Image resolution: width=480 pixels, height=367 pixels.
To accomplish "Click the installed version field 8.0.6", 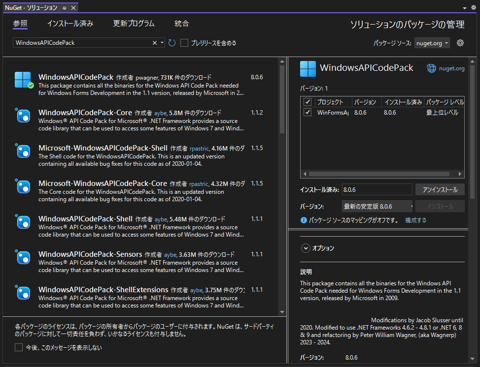I will click(x=377, y=190).
